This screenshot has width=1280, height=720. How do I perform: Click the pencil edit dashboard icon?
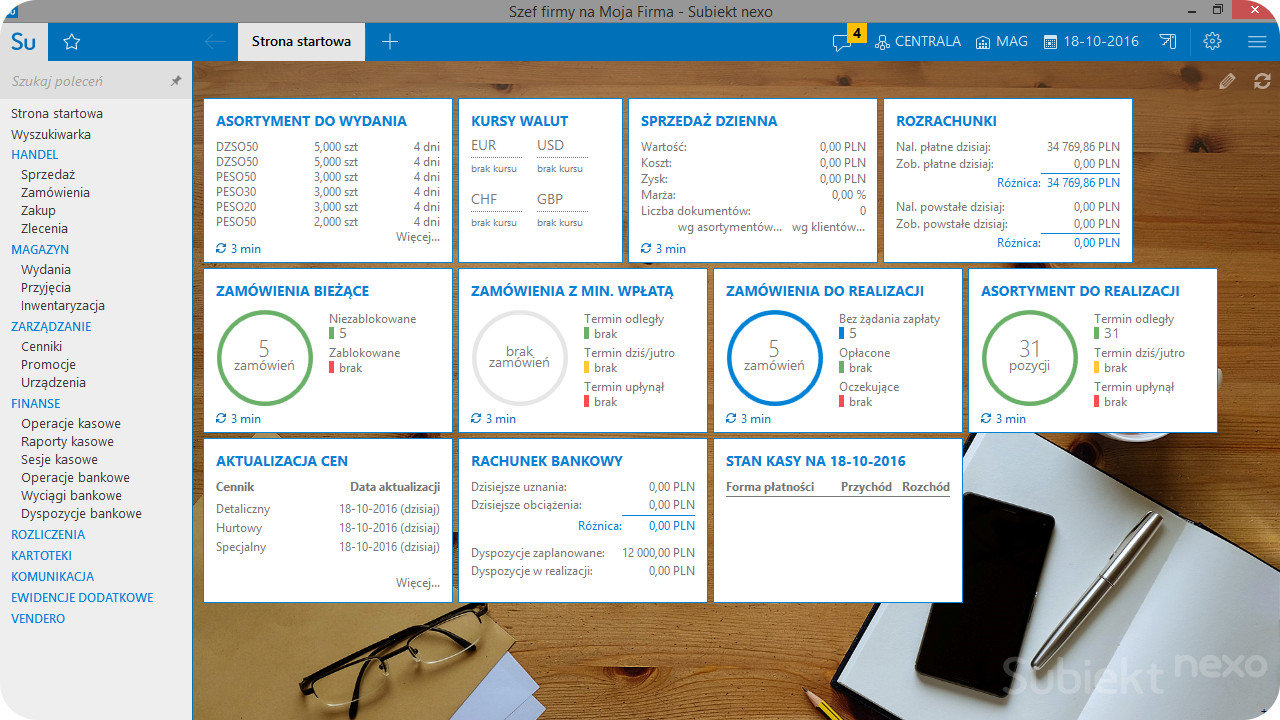pos(1227,81)
